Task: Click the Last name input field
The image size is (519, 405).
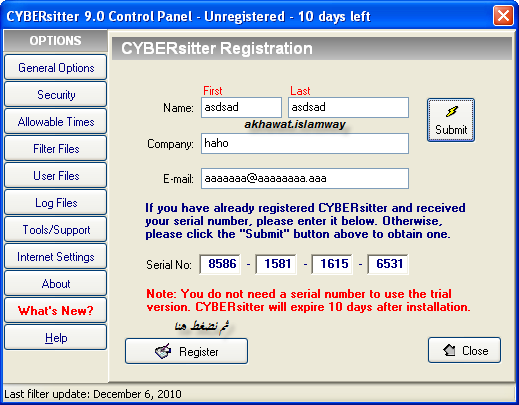Action: point(348,107)
